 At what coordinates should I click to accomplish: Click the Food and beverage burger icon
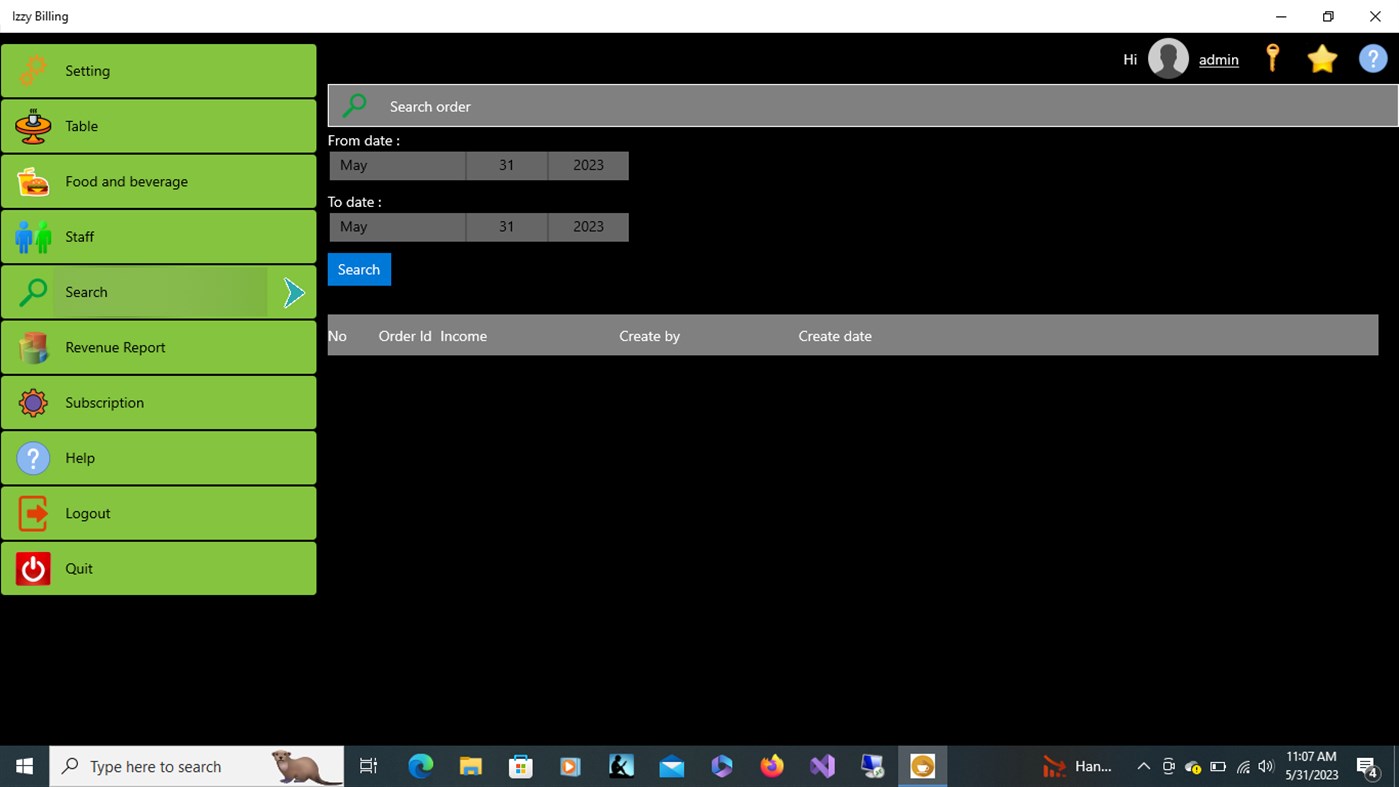[x=32, y=181]
